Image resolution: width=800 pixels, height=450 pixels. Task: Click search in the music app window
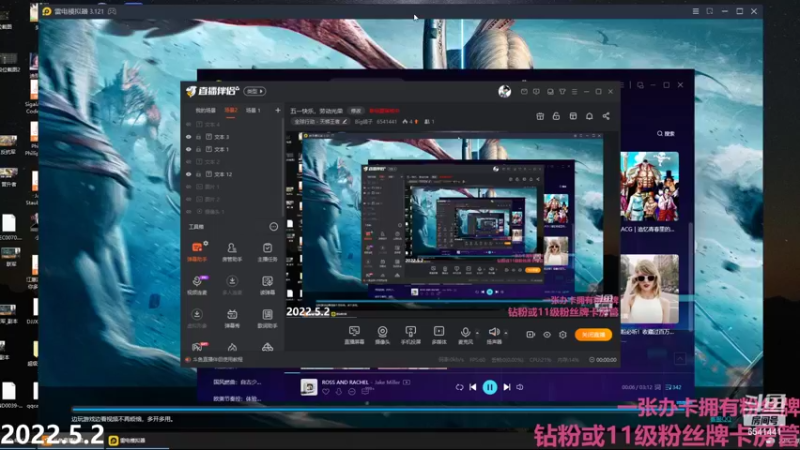666,134
